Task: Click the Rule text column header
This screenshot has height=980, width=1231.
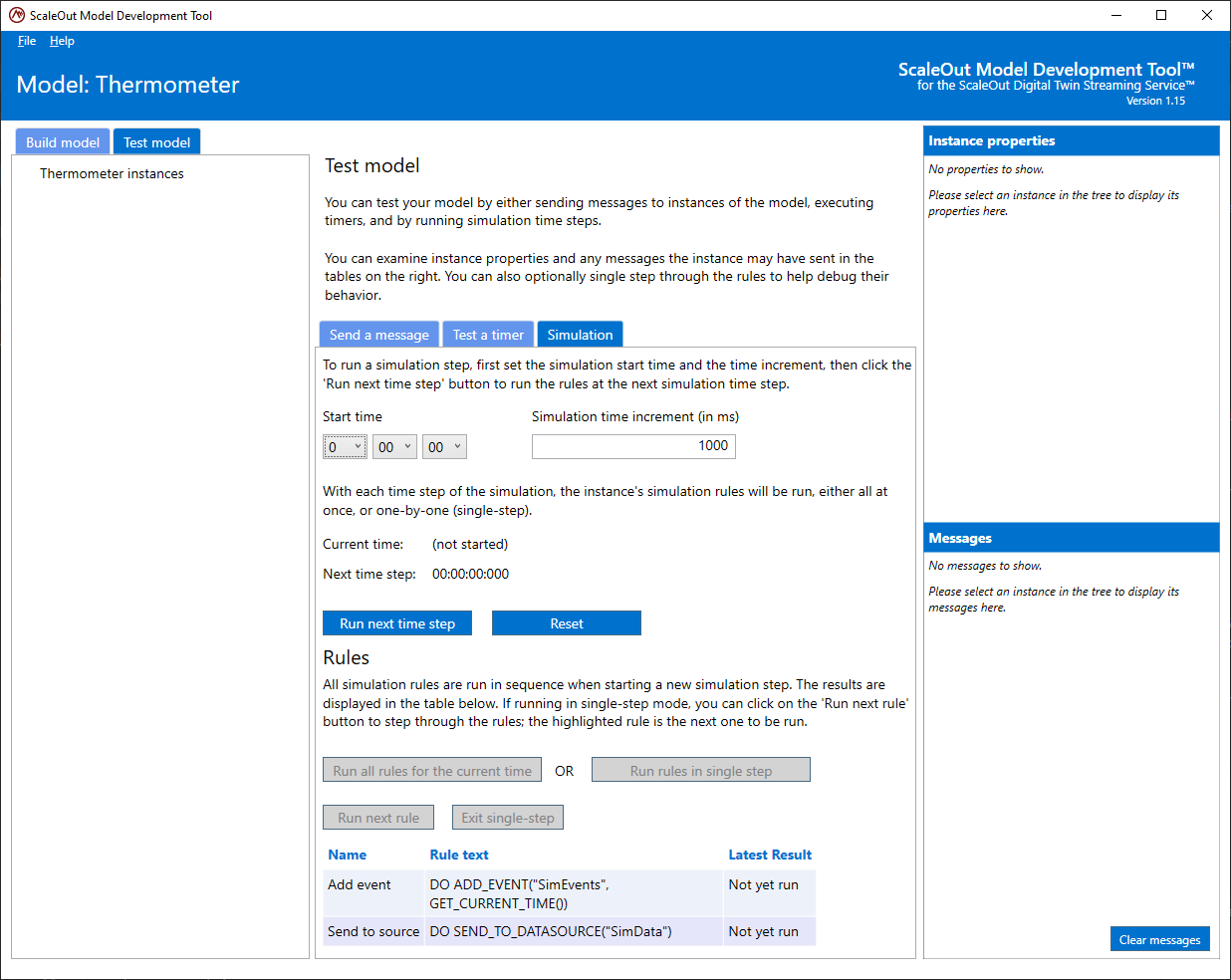Action: tap(459, 855)
